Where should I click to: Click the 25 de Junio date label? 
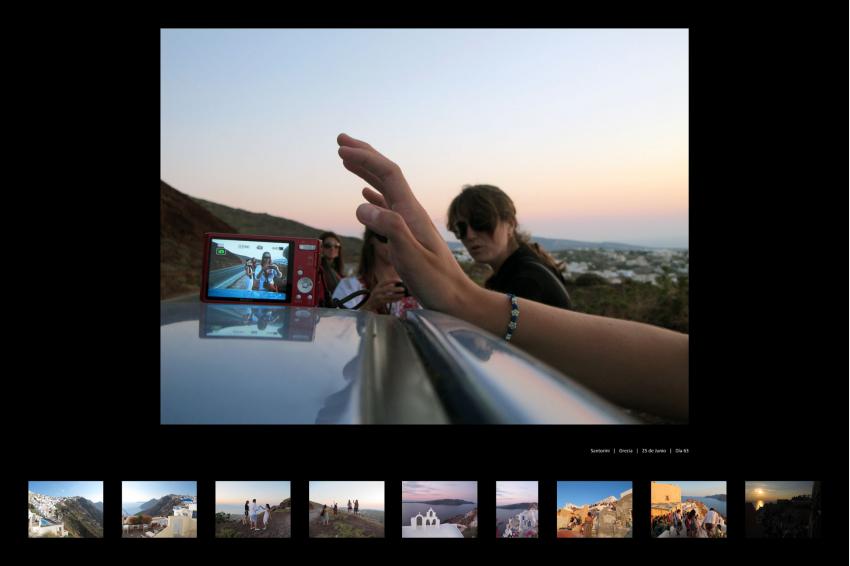(x=653, y=451)
